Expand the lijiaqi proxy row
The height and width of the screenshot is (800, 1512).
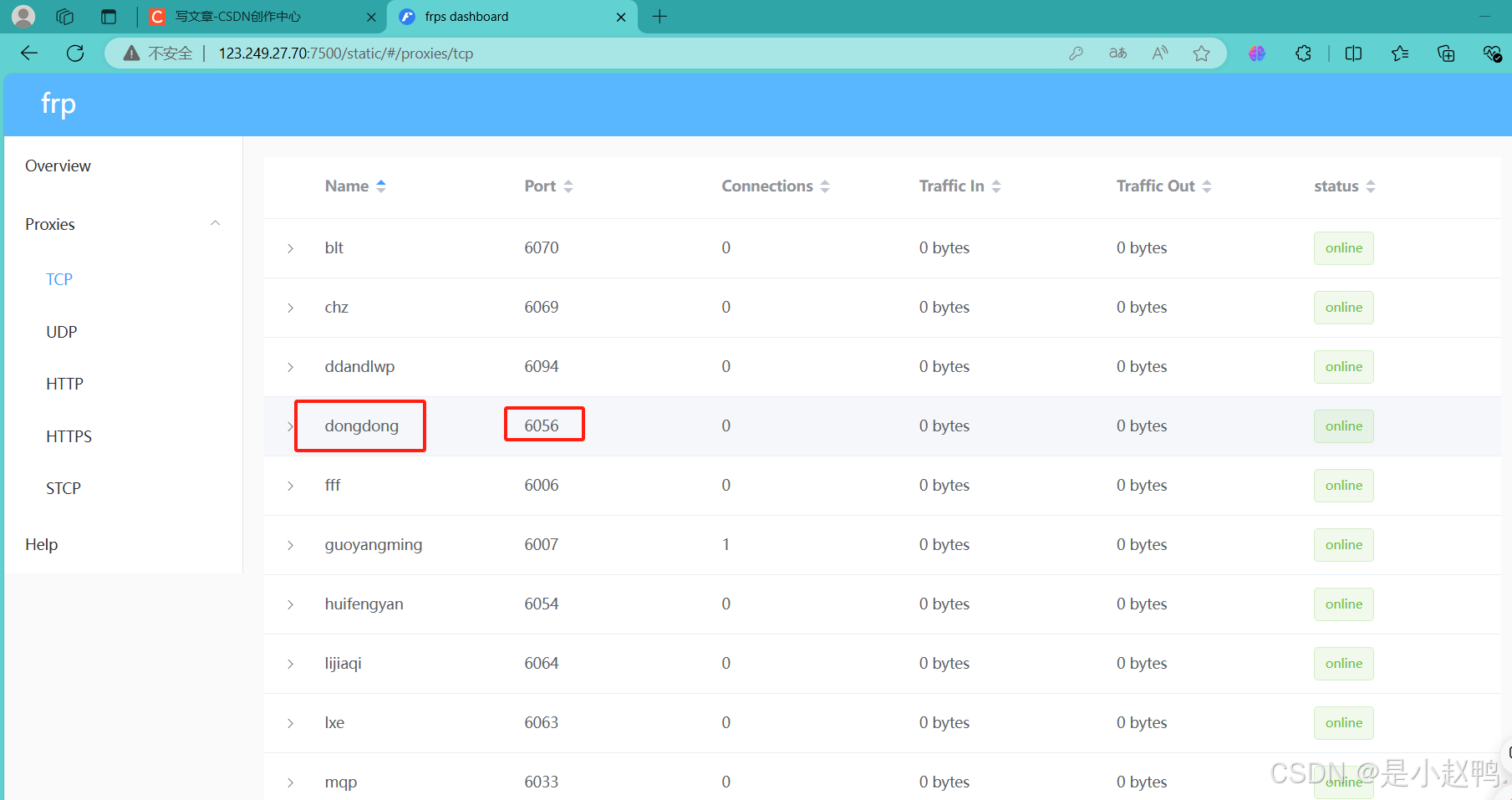click(x=290, y=664)
